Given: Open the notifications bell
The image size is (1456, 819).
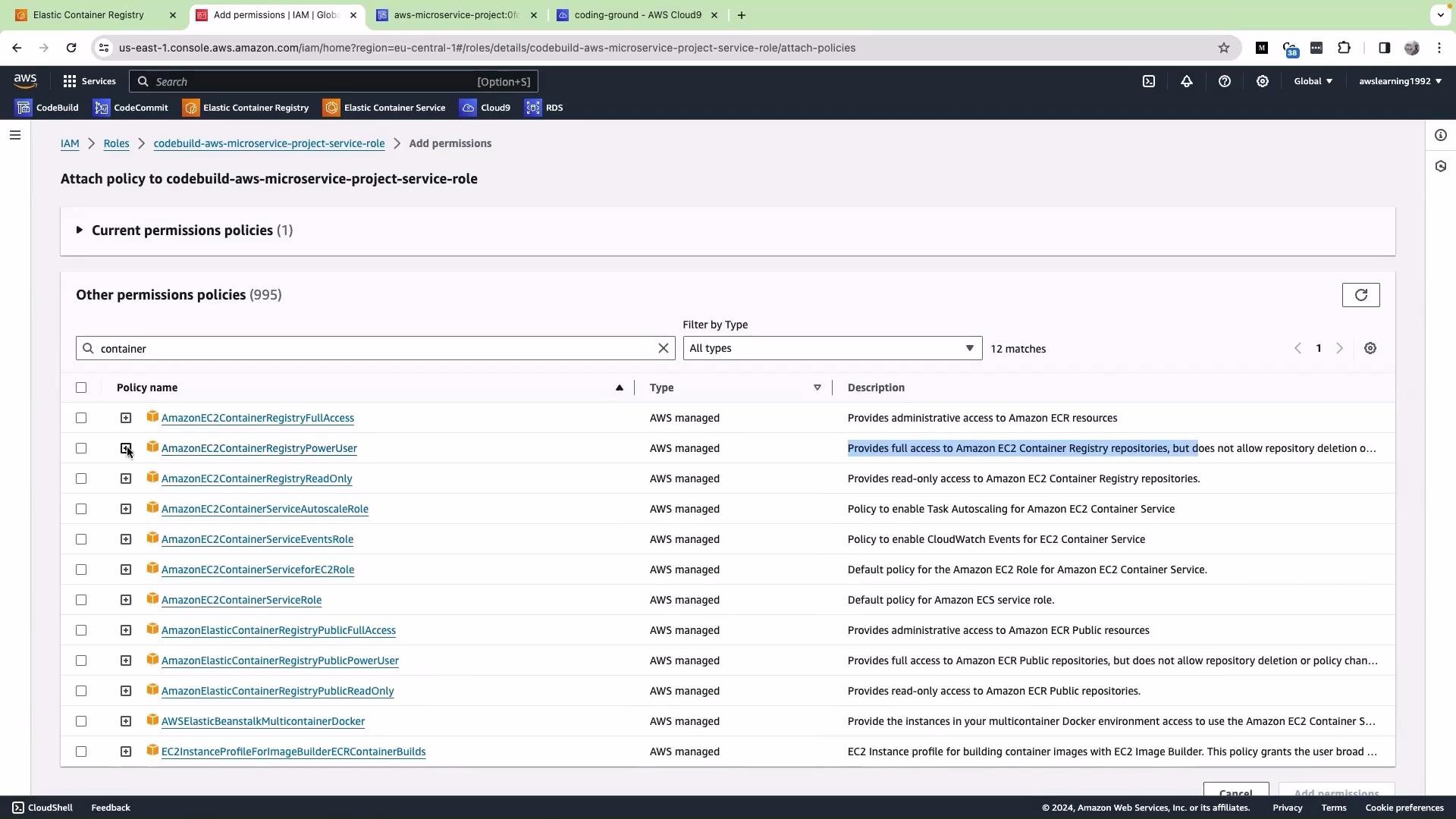Looking at the screenshot, I should [1187, 81].
